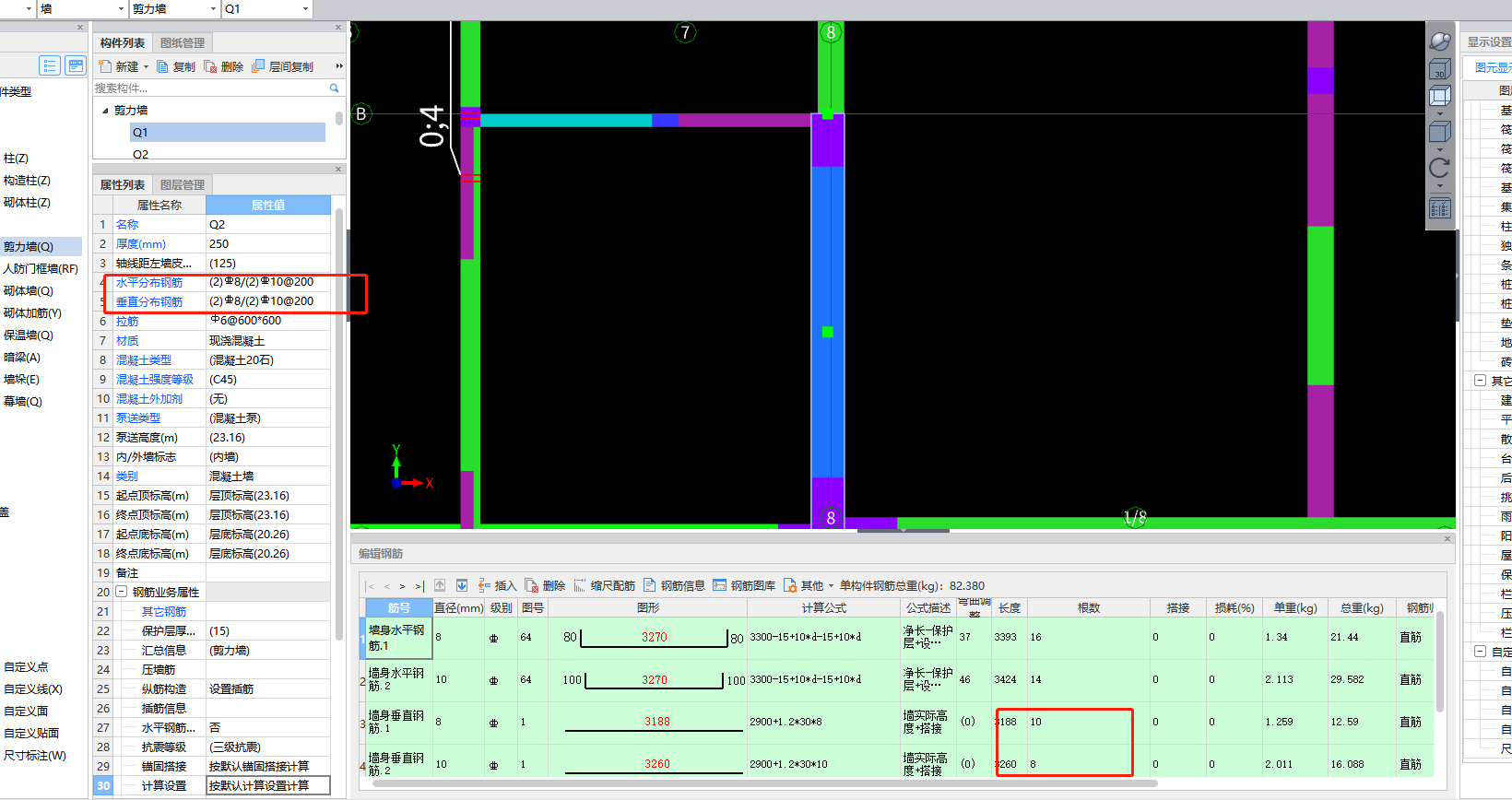Viewport: 1512px width, 800px height.
Task: Open dropdown arrow below rotate icon
Action: (x=1440, y=186)
